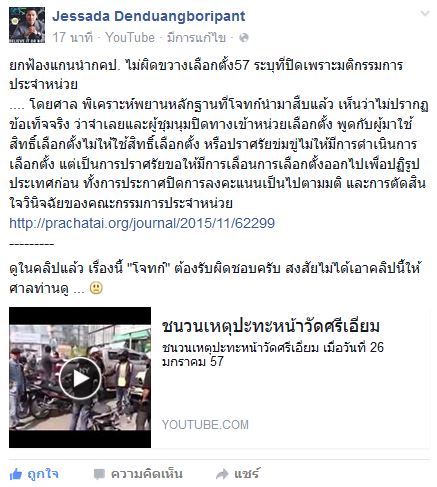Open Jessada's profile picture
Viewport: 437px width, 487px height.
click(x=27, y=25)
